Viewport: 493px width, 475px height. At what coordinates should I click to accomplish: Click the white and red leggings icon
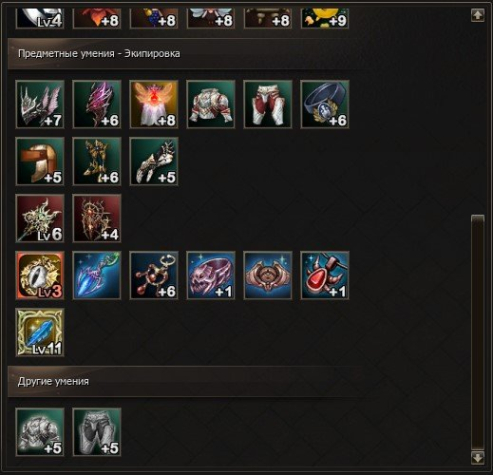268,104
